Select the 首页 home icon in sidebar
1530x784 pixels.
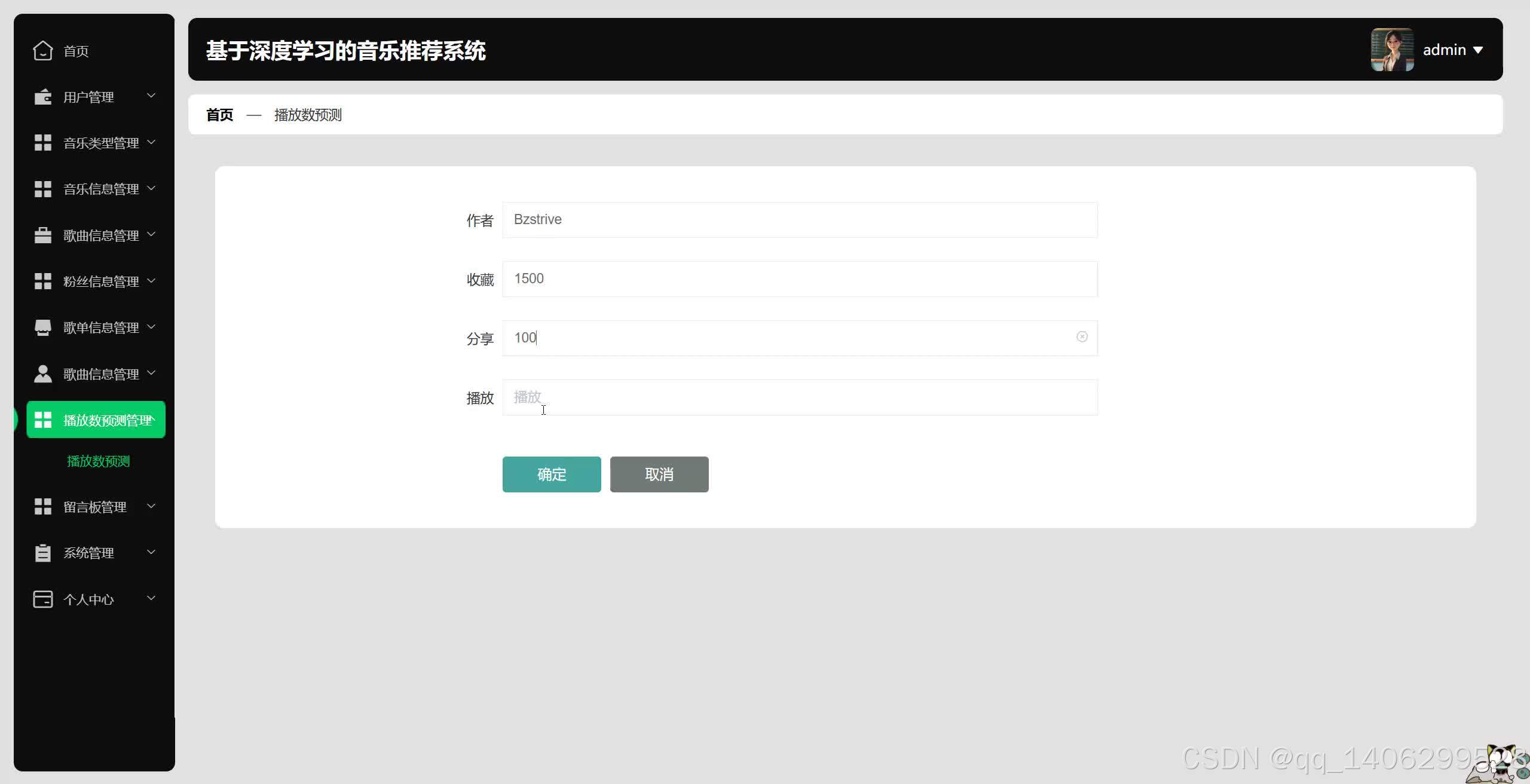point(42,51)
